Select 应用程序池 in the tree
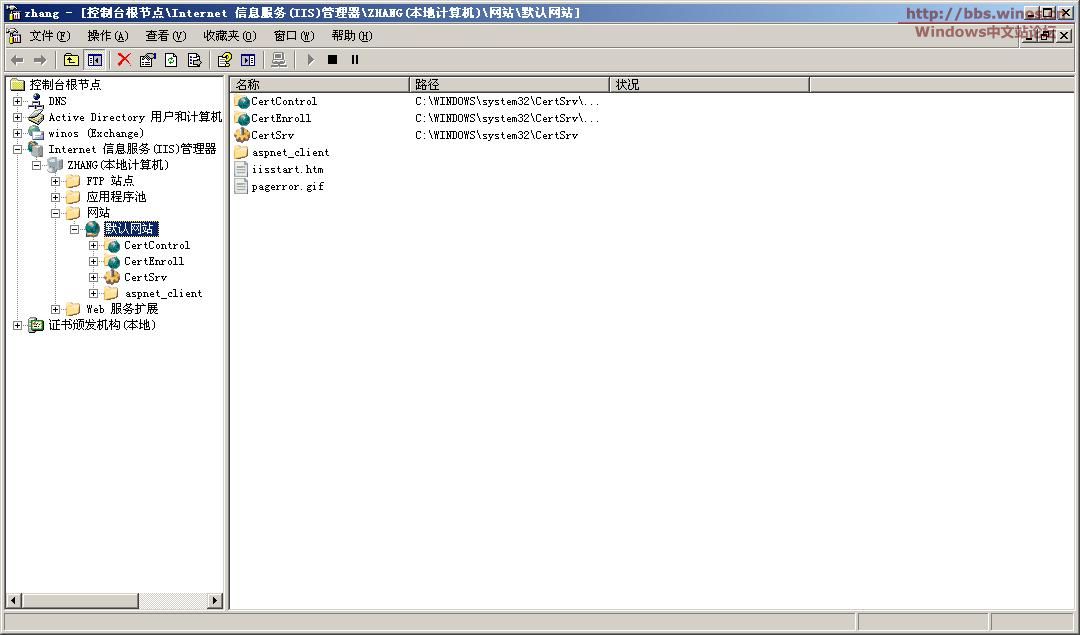Image resolution: width=1080 pixels, height=635 pixels. 116,197
